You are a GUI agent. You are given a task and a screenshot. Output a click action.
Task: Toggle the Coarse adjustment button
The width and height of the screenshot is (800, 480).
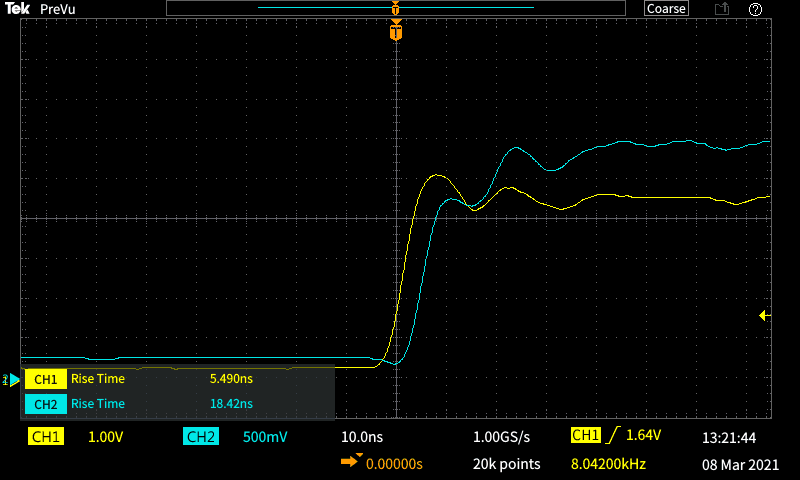pyautogui.click(x=666, y=9)
